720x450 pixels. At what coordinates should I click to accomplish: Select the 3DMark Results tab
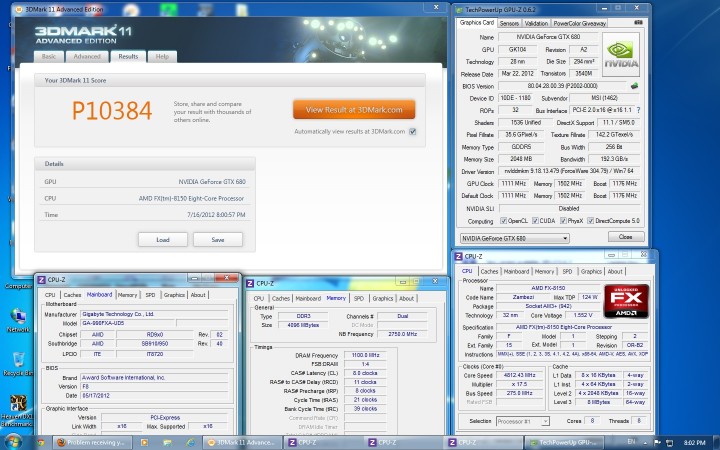128,56
